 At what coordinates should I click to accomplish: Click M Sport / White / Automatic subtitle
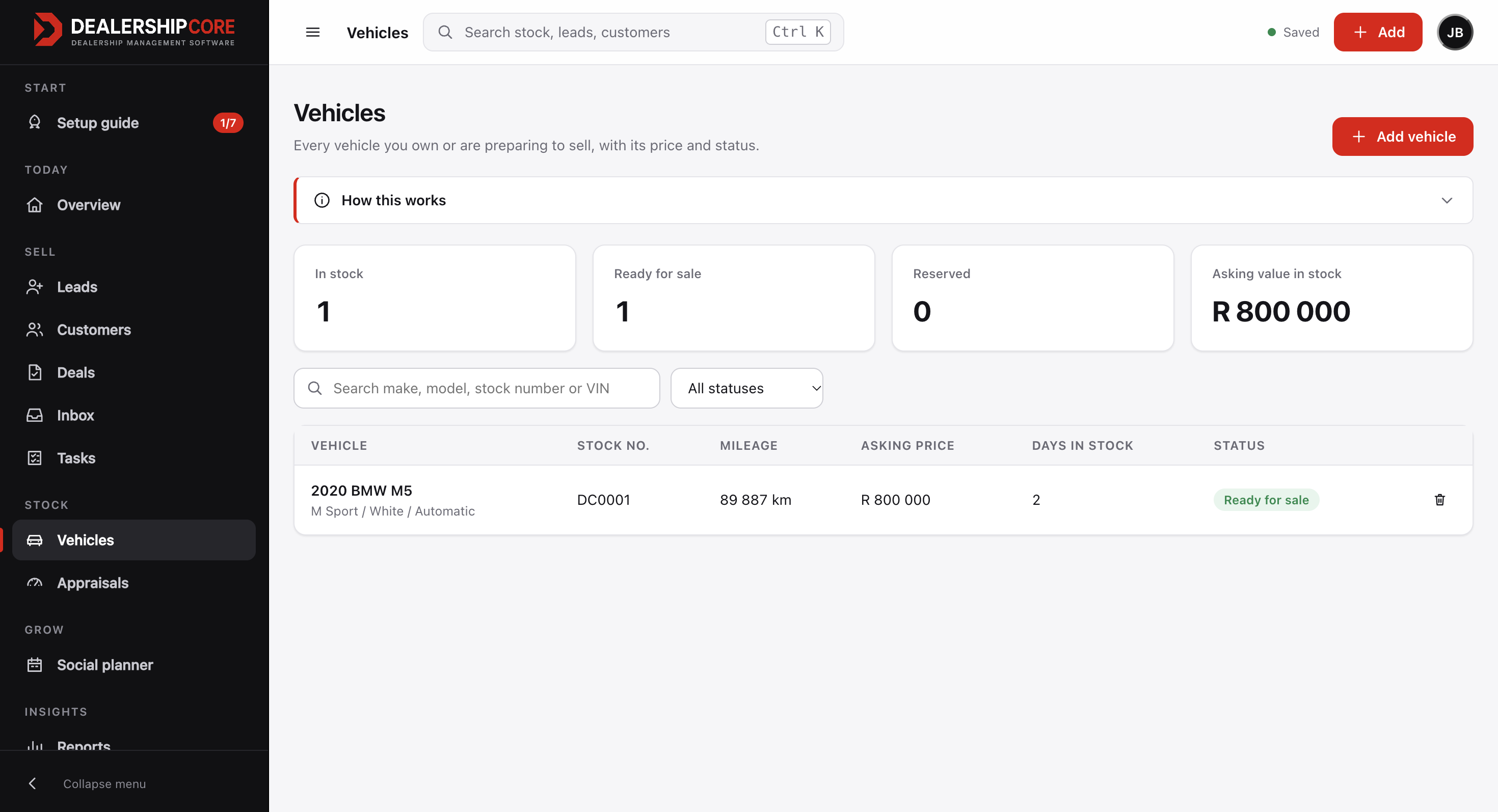[x=392, y=511]
